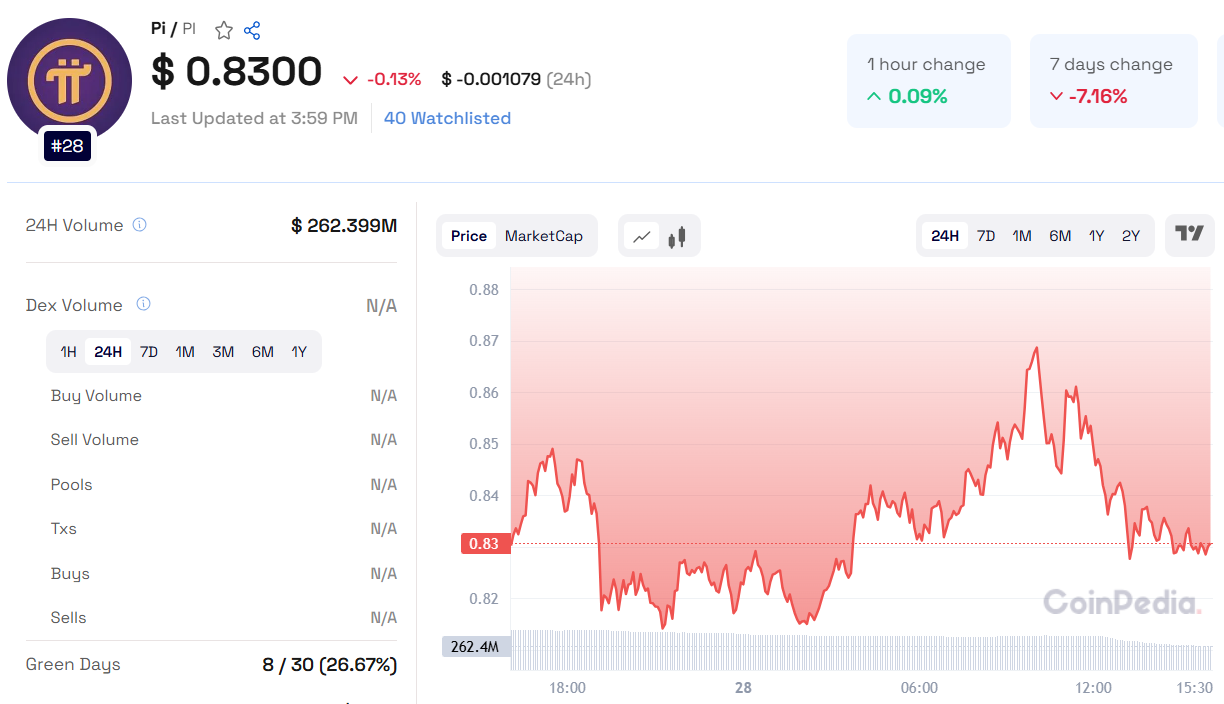Select the 2Y timeframe option

1131,235
